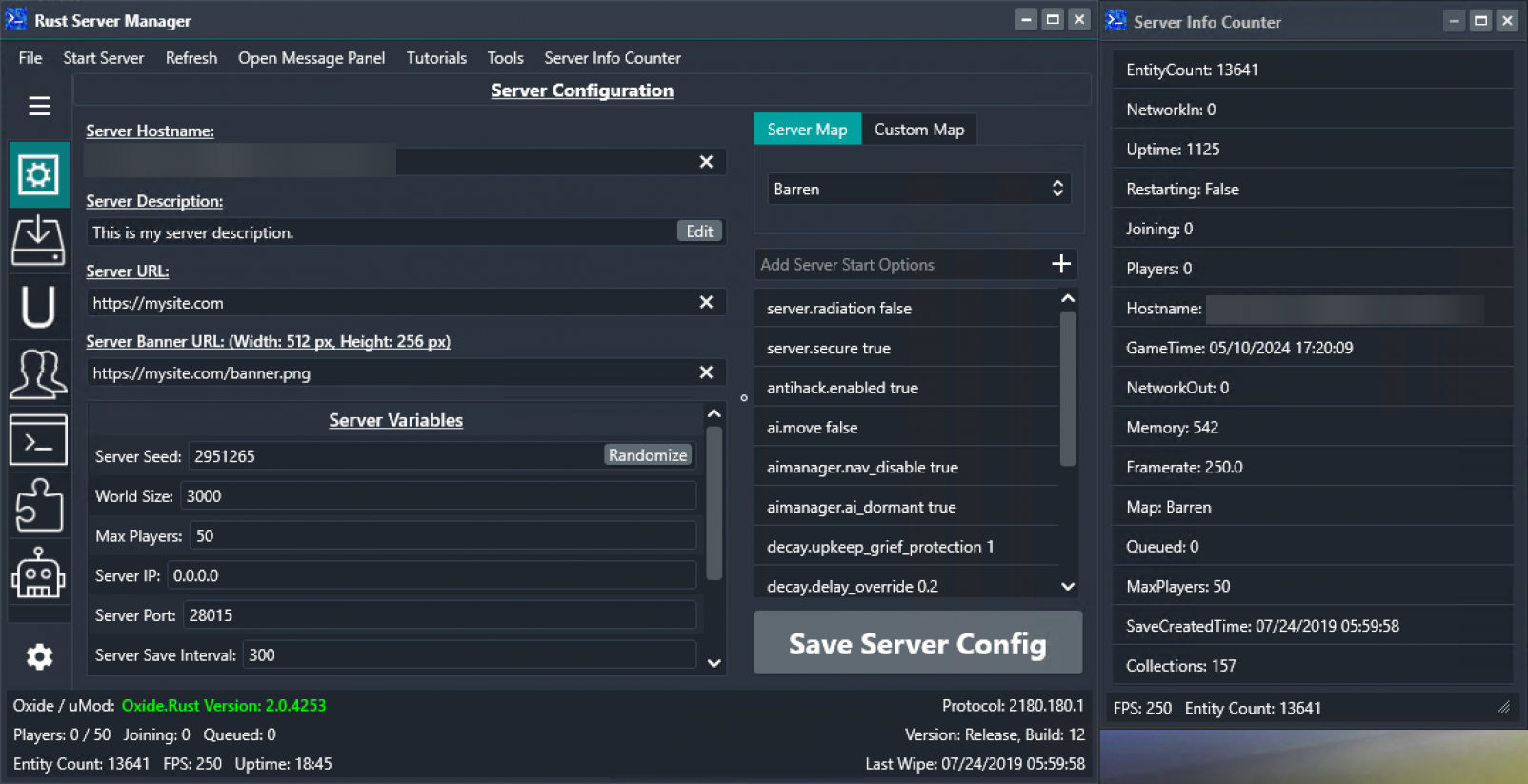Click the Server Port field
This screenshot has width=1528, height=784.
click(x=439, y=615)
